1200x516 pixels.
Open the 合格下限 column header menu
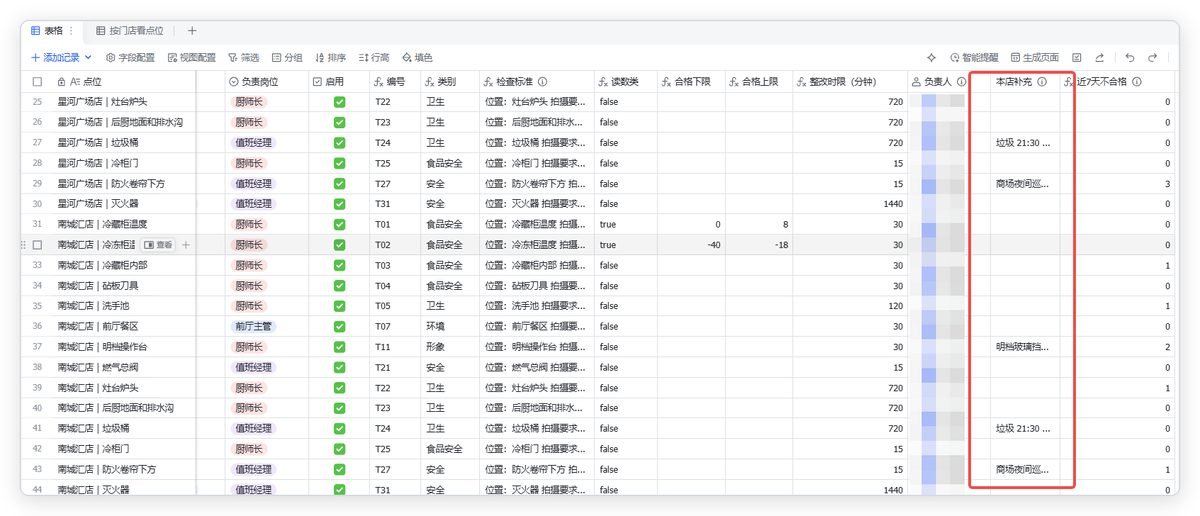point(690,82)
